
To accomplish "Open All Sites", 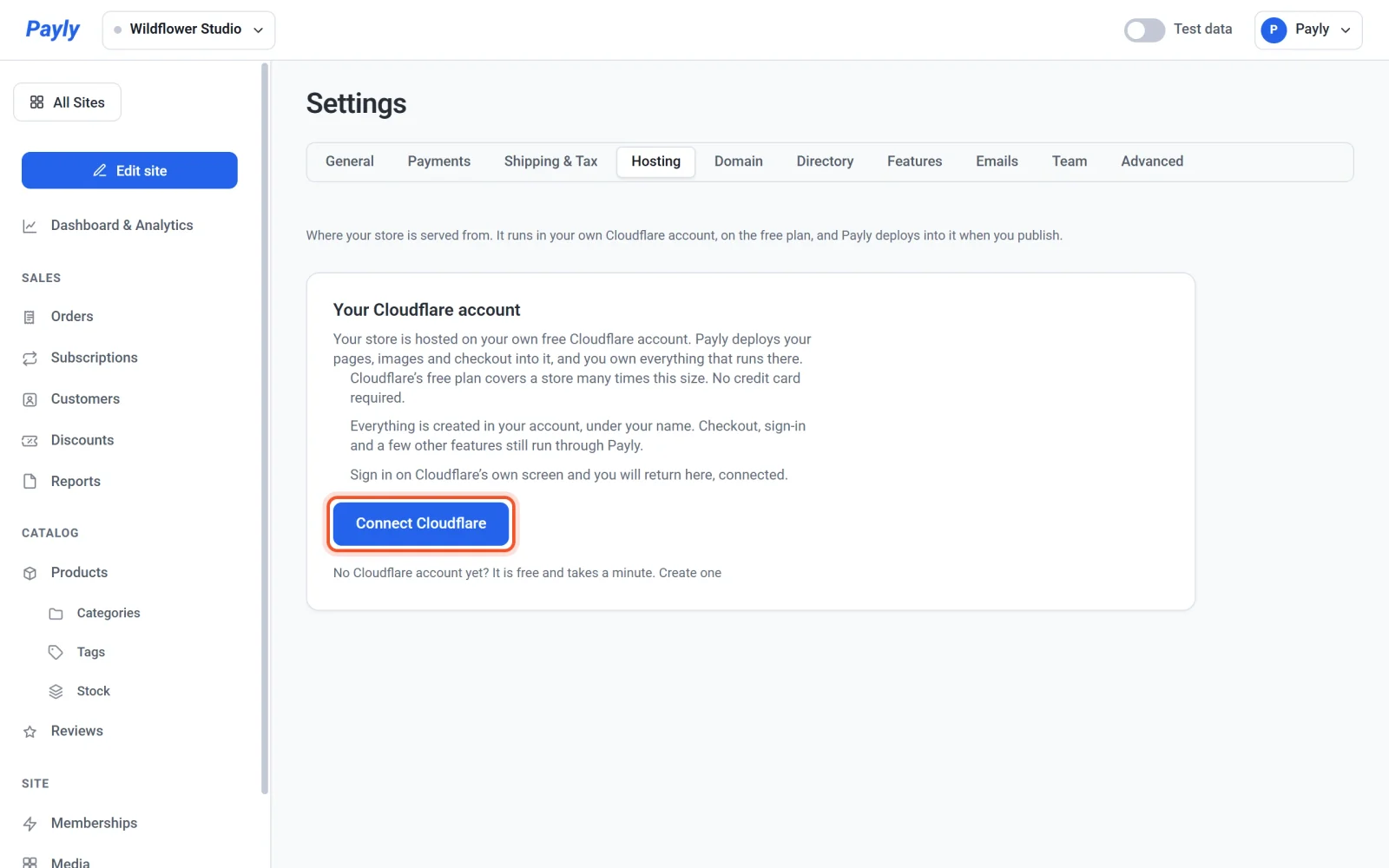I will (67, 102).
